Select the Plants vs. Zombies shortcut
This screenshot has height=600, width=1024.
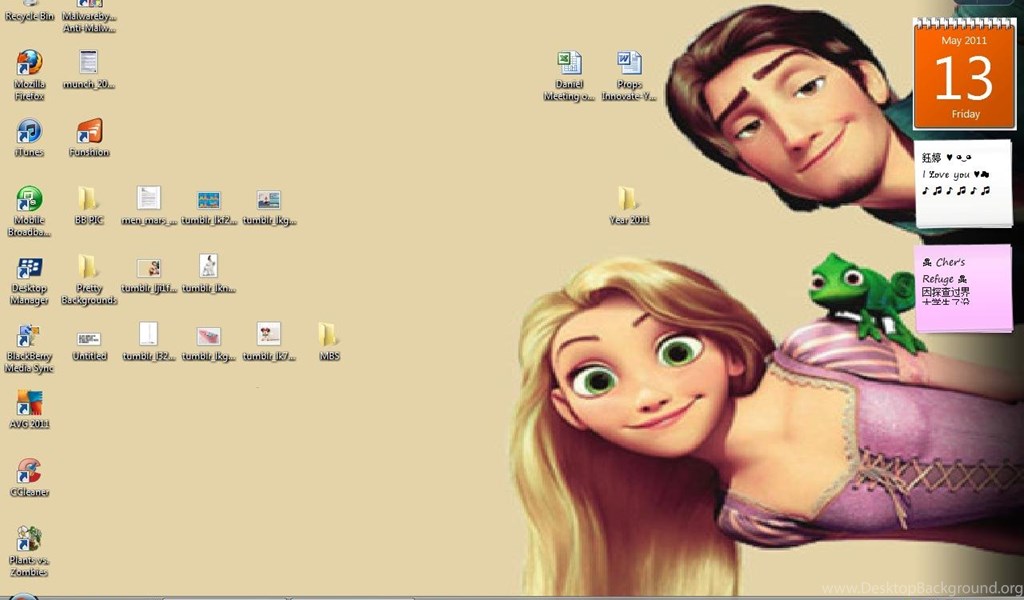(x=29, y=552)
